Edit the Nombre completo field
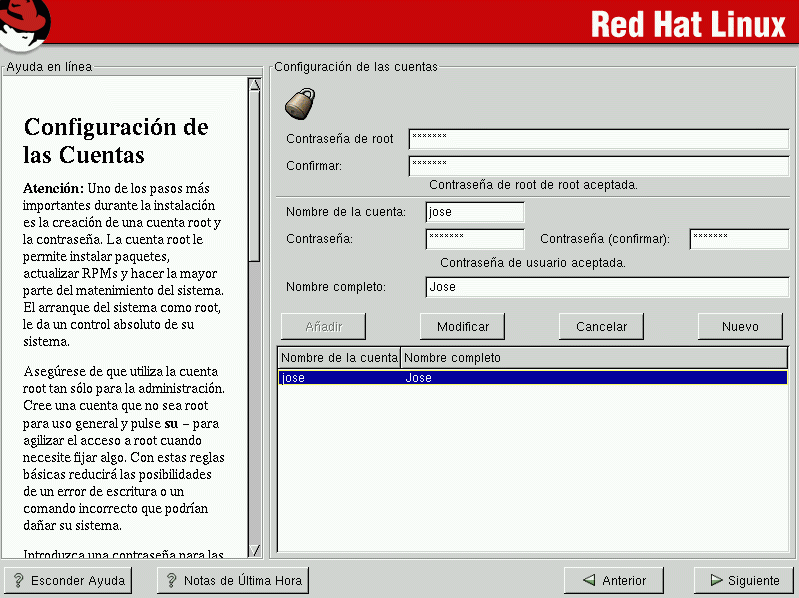Viewport: 799px width, 598px height. [606, 287]
